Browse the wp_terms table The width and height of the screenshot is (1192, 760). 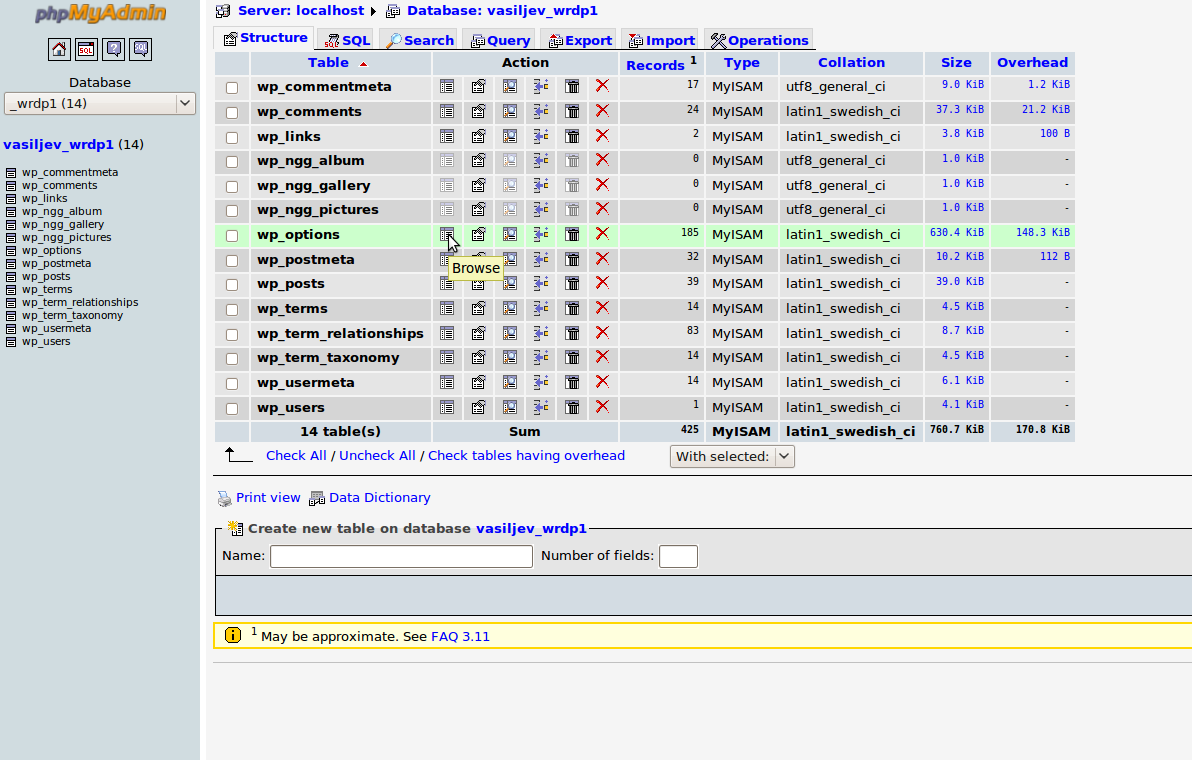pyautogui.click(x=447, y=309)
